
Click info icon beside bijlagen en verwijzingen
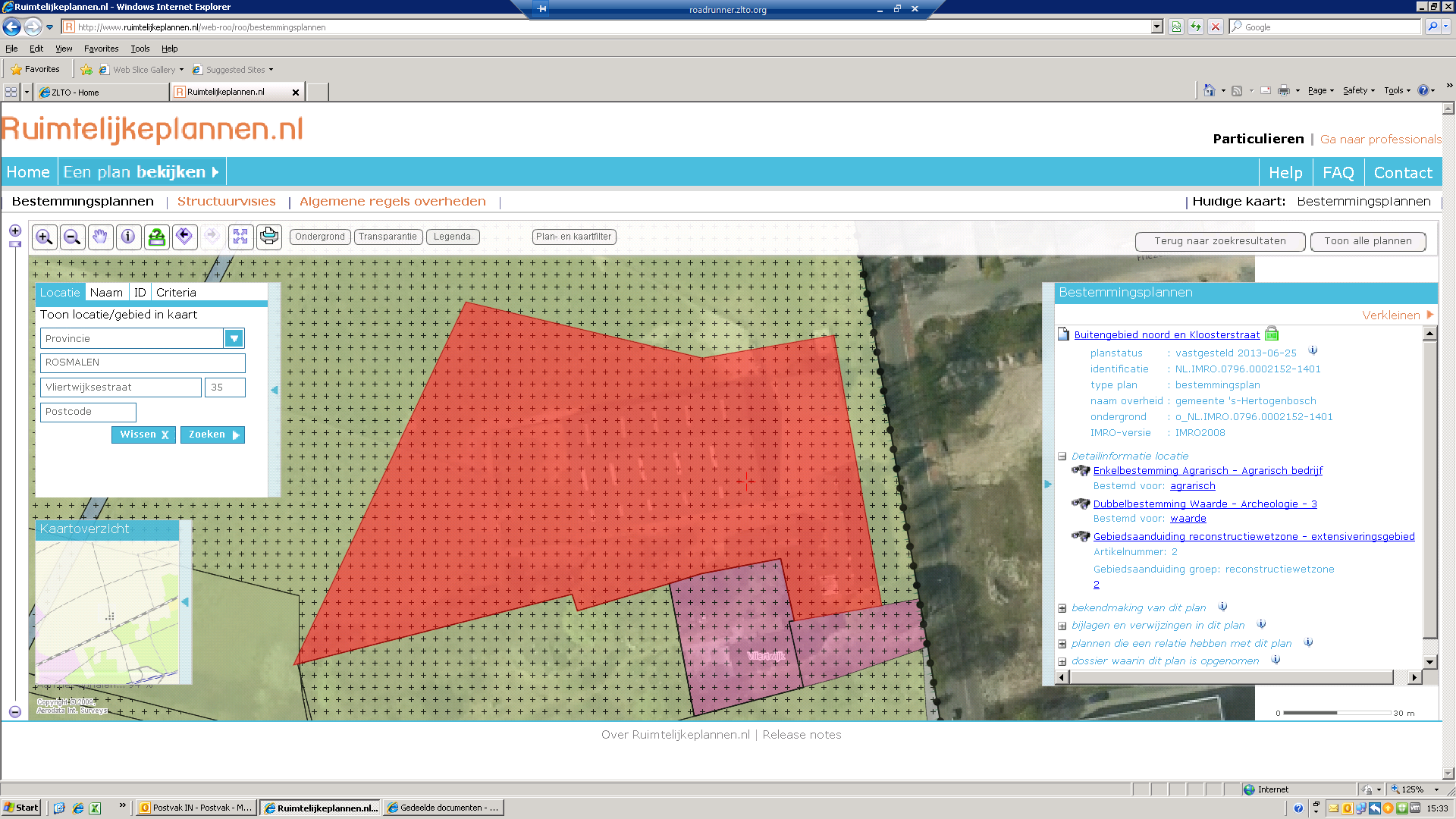(1261, 624)
